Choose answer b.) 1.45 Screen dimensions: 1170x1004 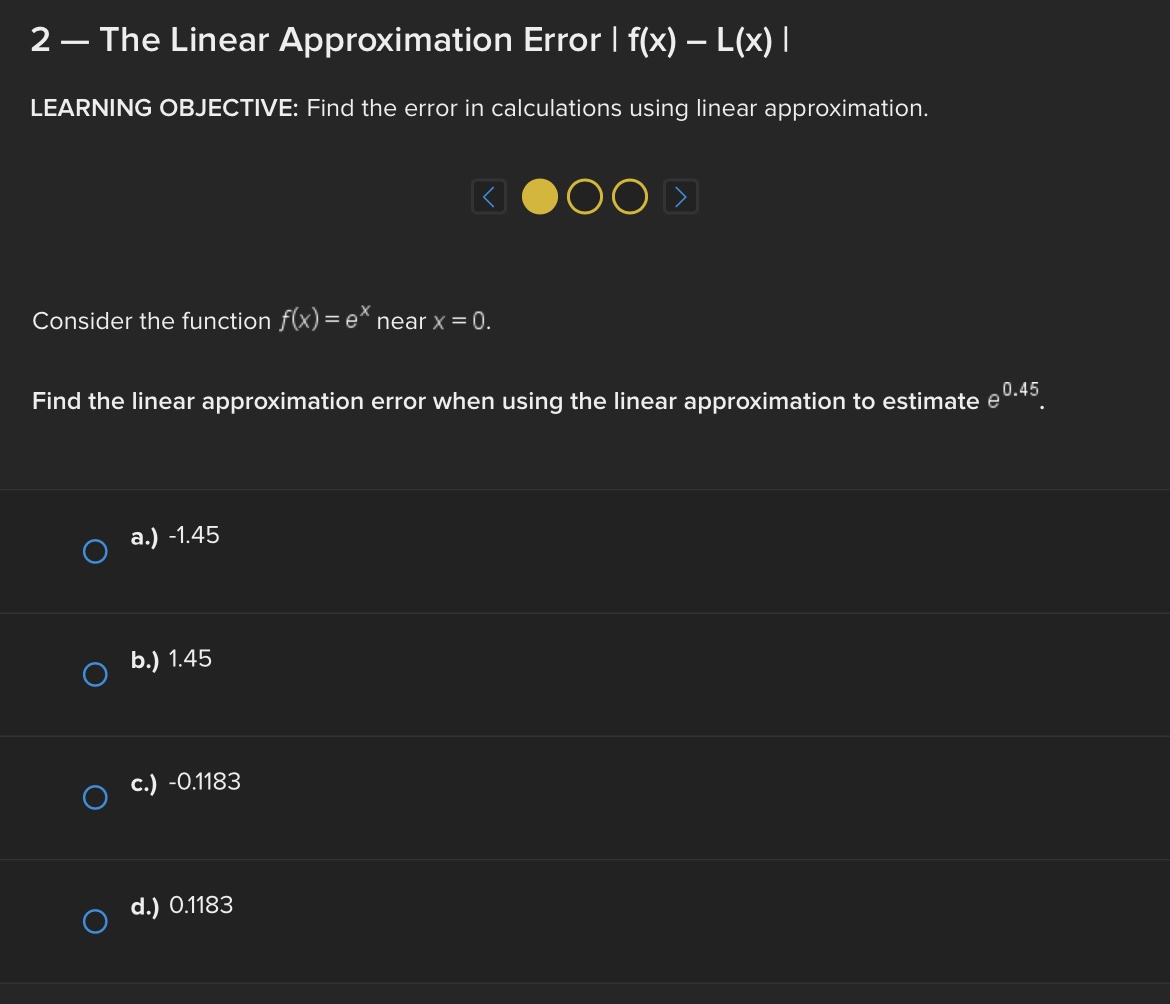95,674
